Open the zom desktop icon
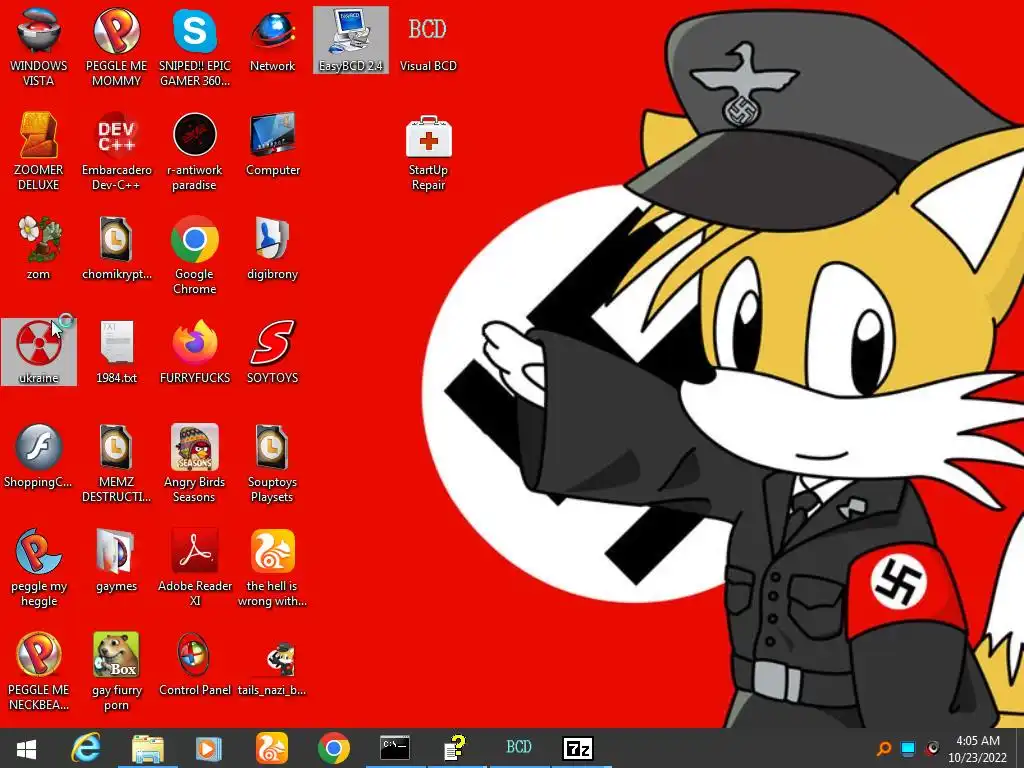This screenshot has height=768, width=1024. (x=39, y=249)
